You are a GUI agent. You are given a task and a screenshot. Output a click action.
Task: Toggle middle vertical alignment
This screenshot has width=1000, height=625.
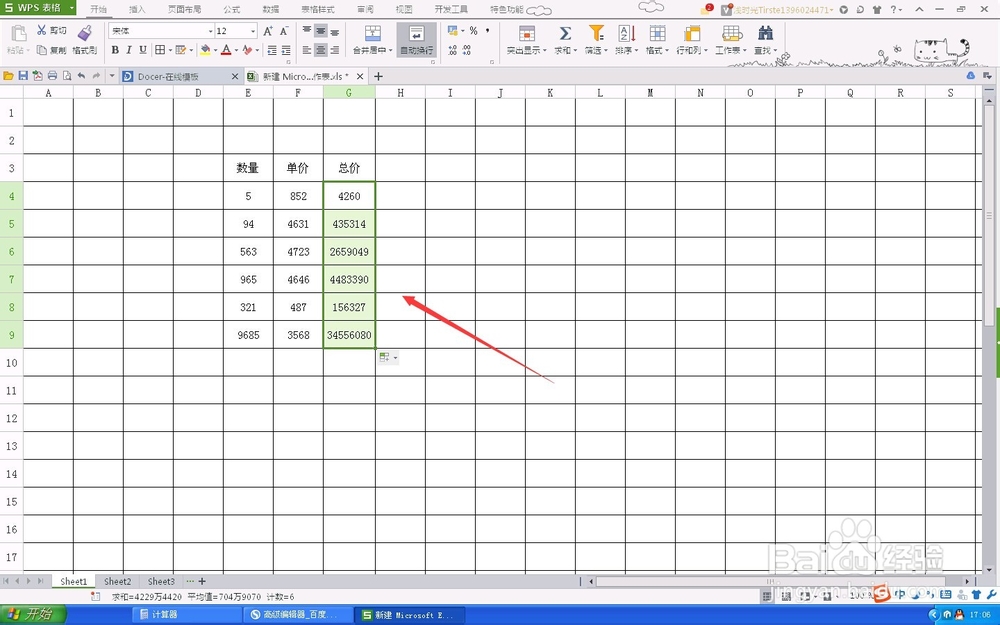[321, 31]
